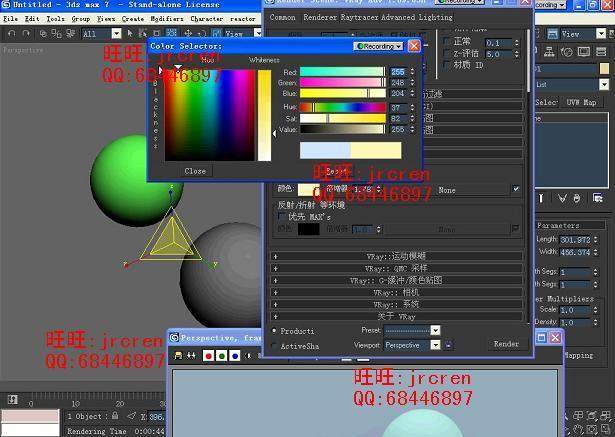
Task: Switch to Common tab in render dialog
Action: click(x=282, y=17)
